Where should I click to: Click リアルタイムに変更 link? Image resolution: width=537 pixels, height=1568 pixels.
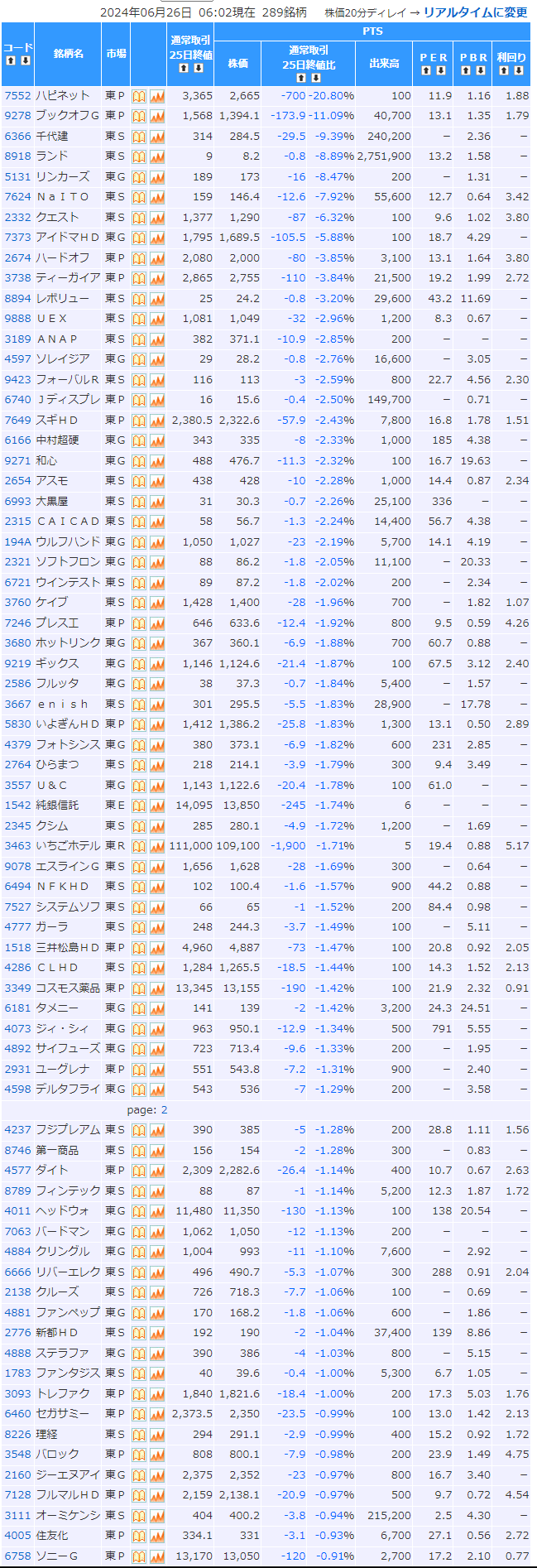pos(476,12)
